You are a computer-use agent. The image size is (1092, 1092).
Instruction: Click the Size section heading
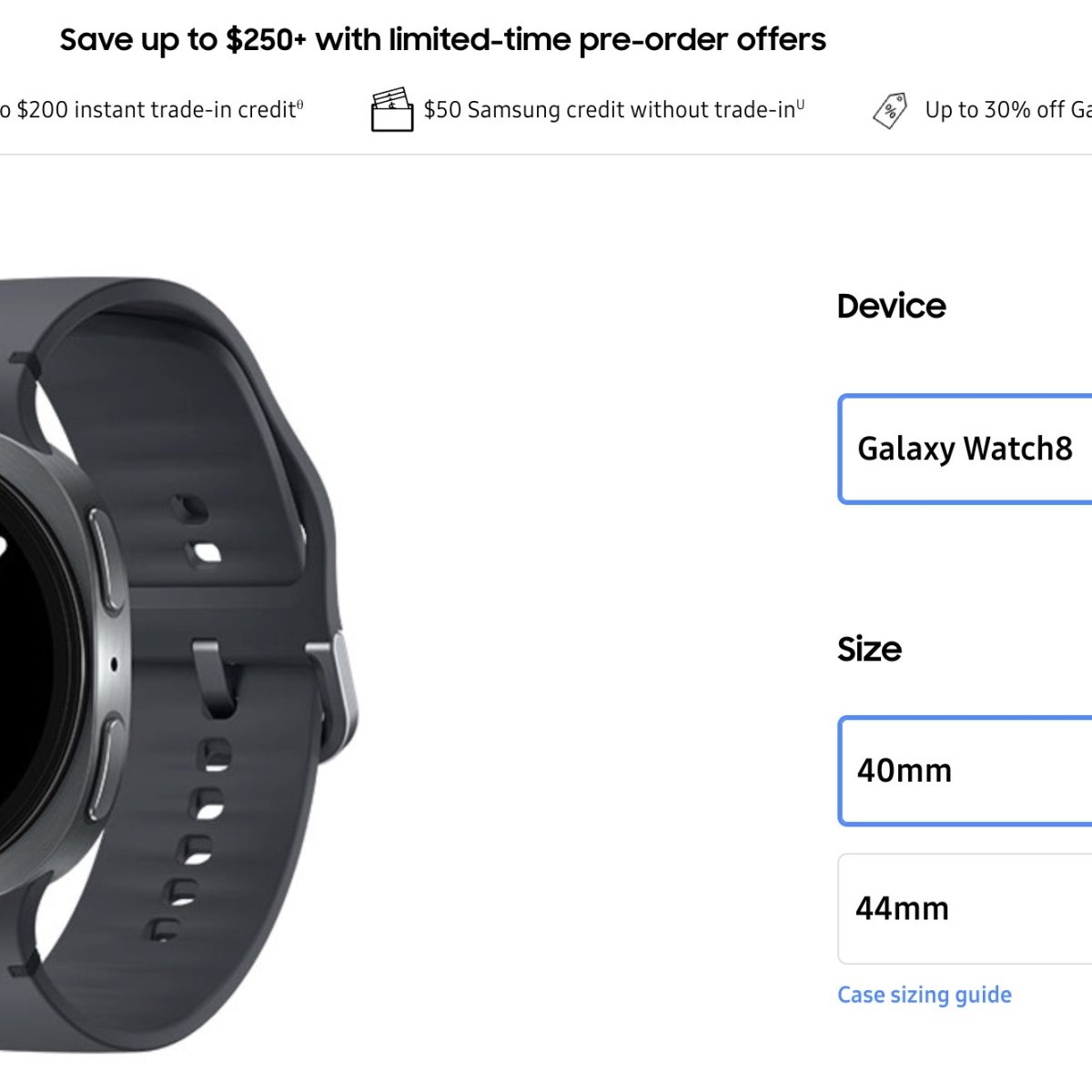coord(869,649)
